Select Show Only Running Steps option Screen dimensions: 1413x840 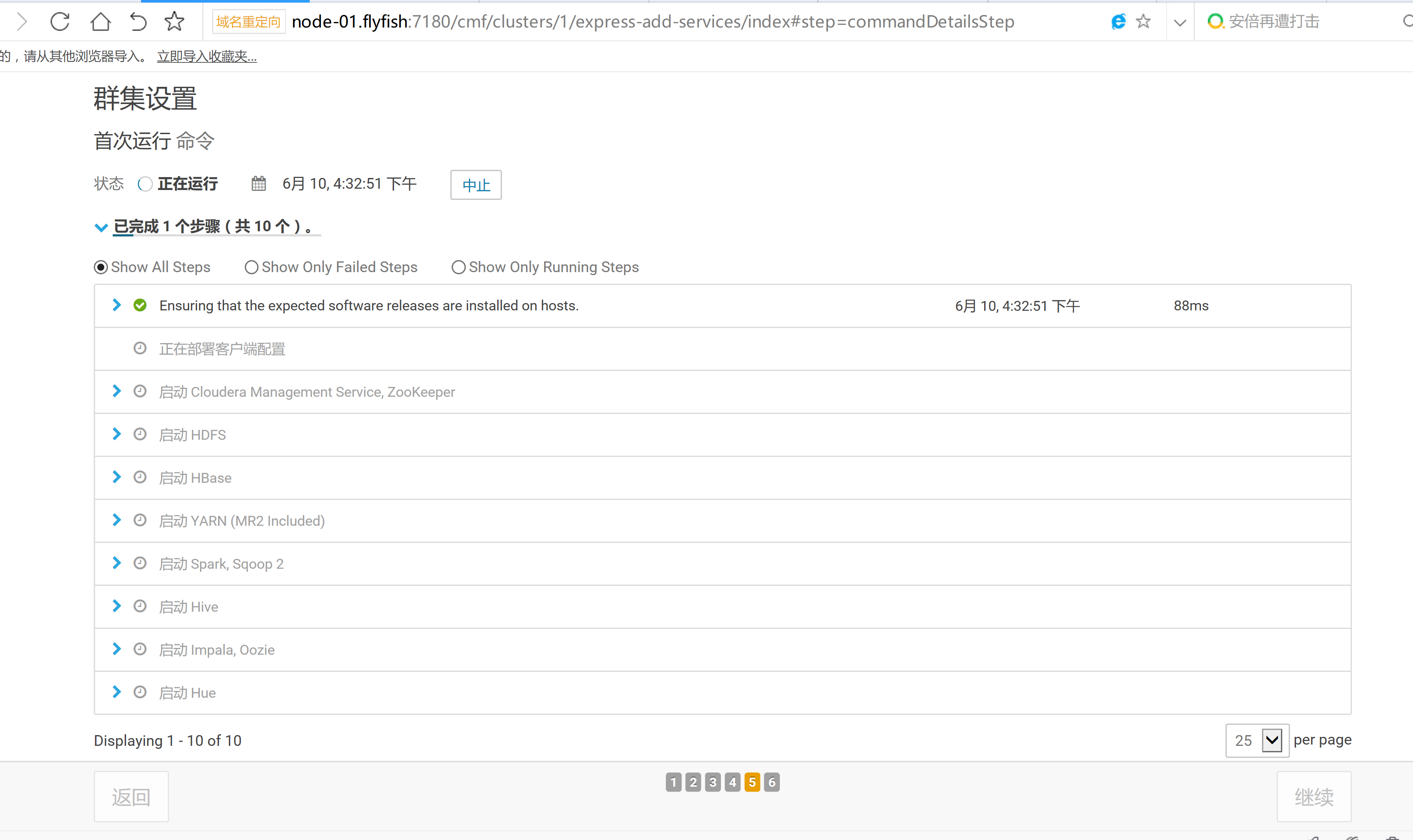(458, 267)
